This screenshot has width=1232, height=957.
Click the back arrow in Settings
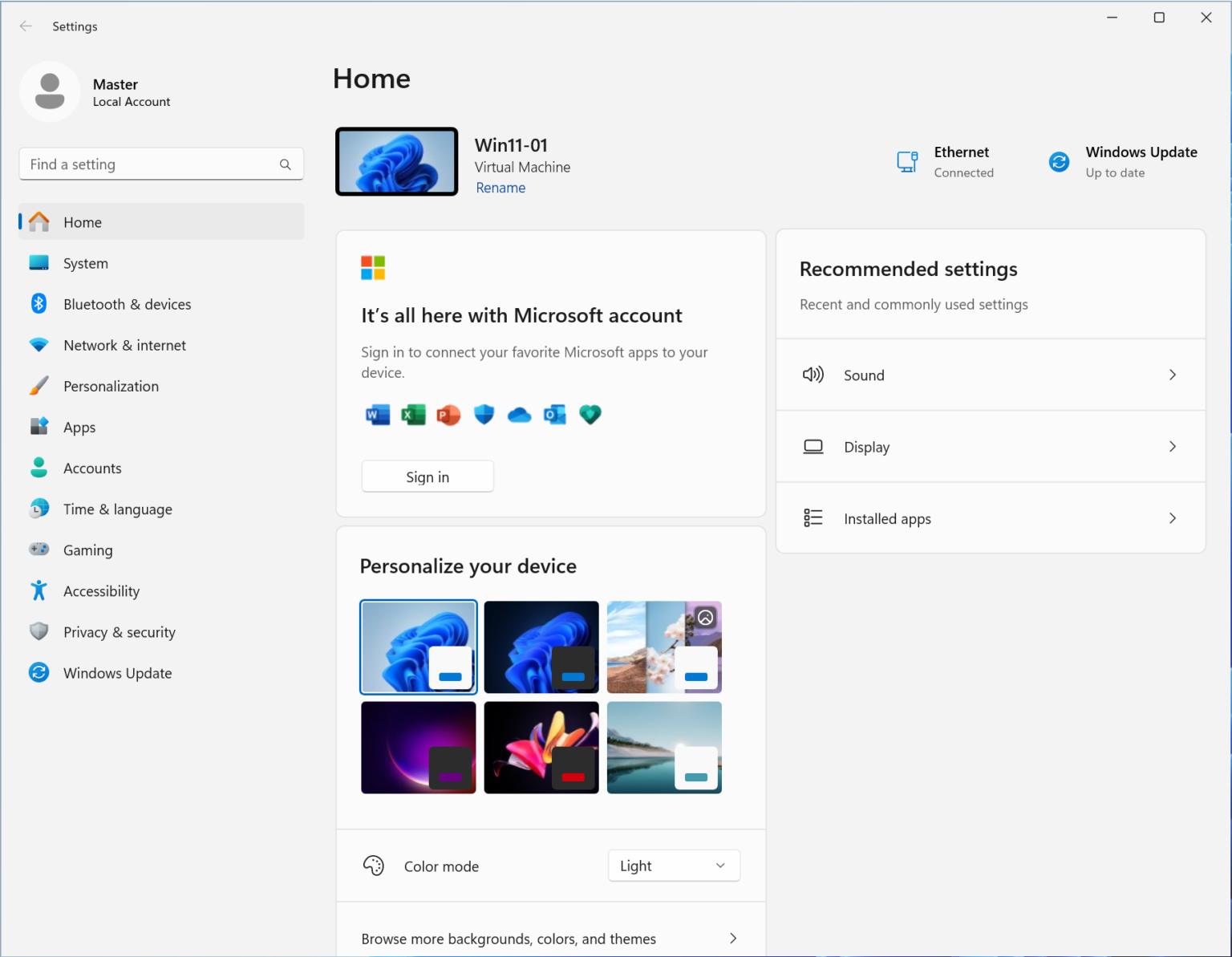click(x=25, y=26)
